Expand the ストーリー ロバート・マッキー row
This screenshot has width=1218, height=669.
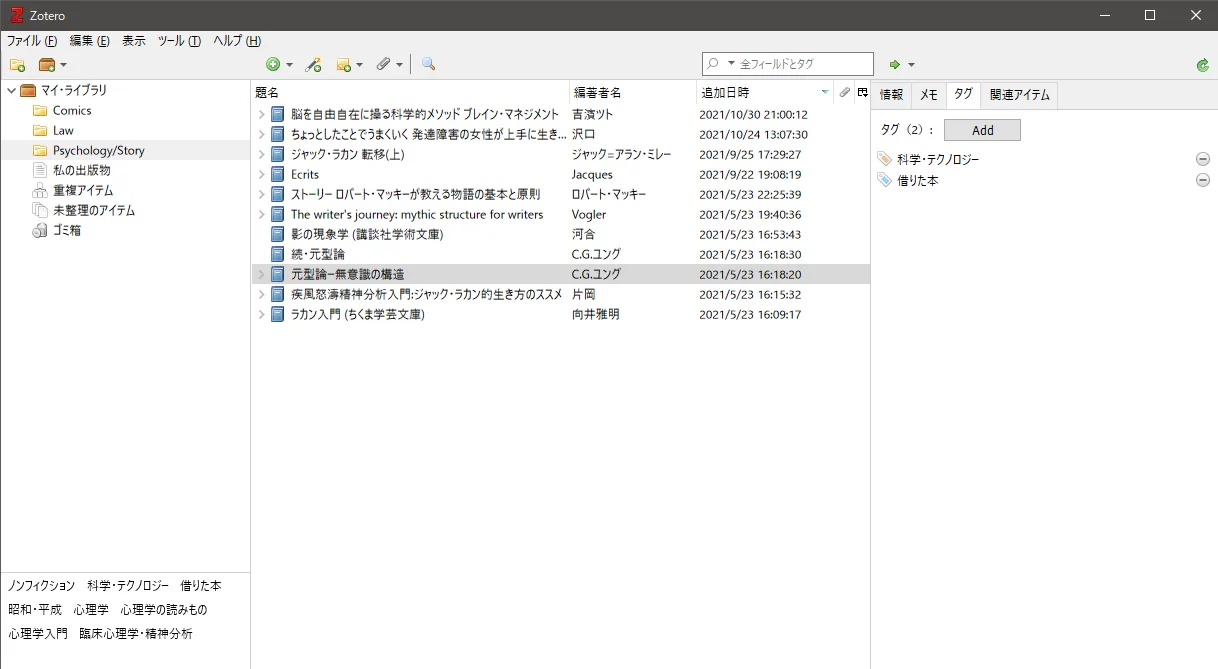coord(261,194)
